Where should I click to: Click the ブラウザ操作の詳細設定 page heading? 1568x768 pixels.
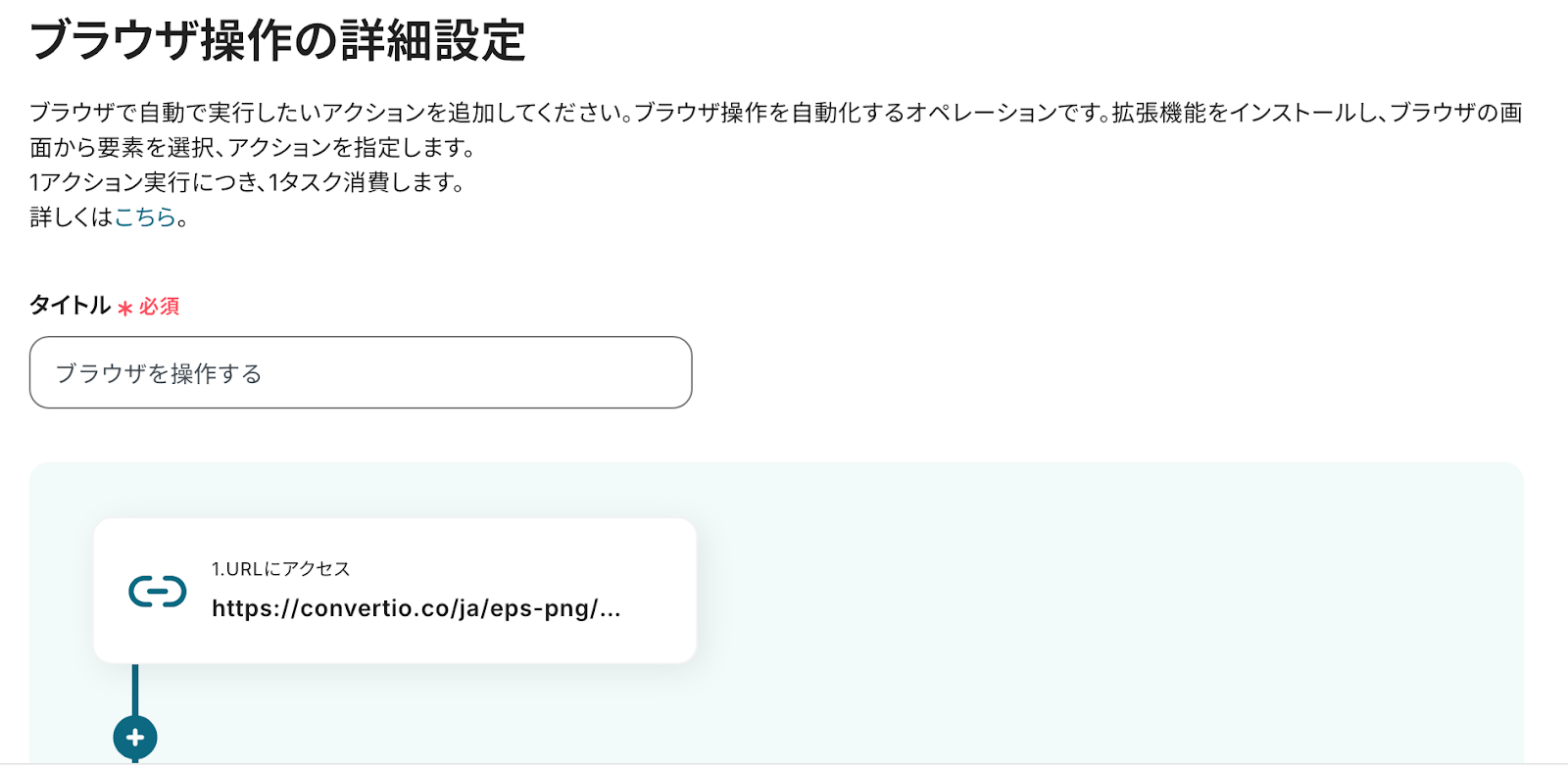click(278, 41)
